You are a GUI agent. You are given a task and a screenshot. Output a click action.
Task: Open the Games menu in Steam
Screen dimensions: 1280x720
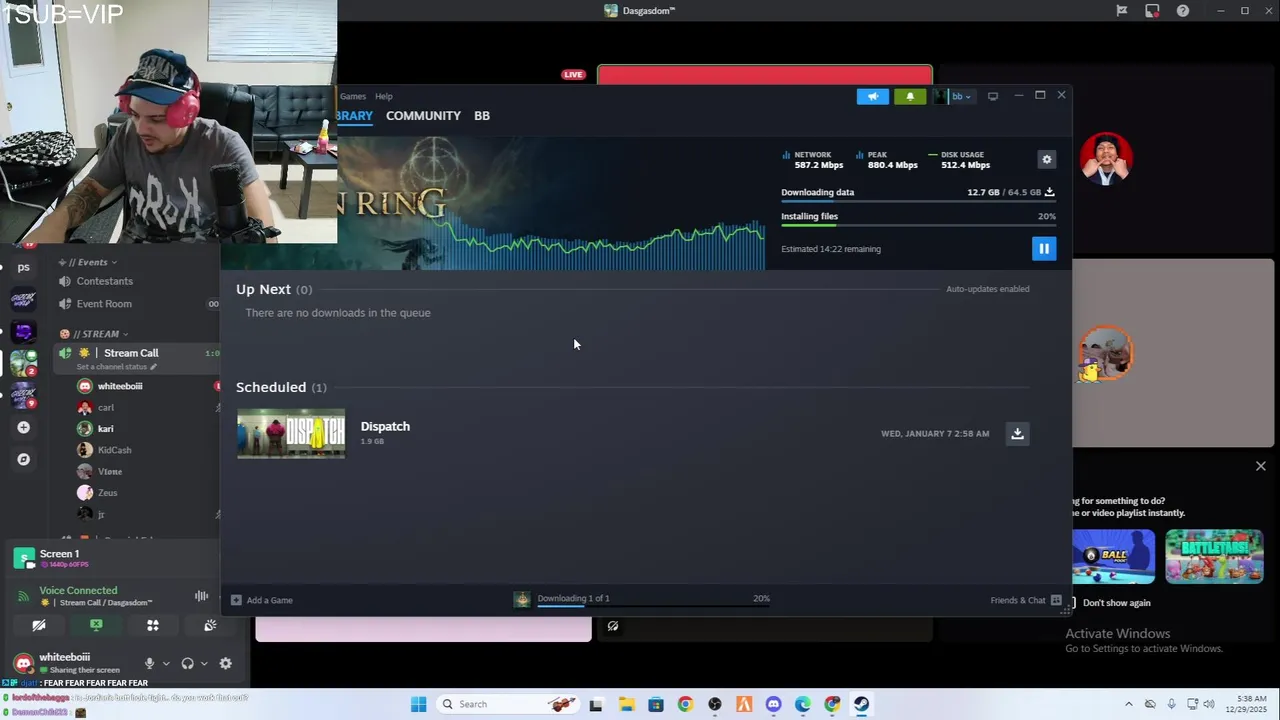tap(353, 96)
